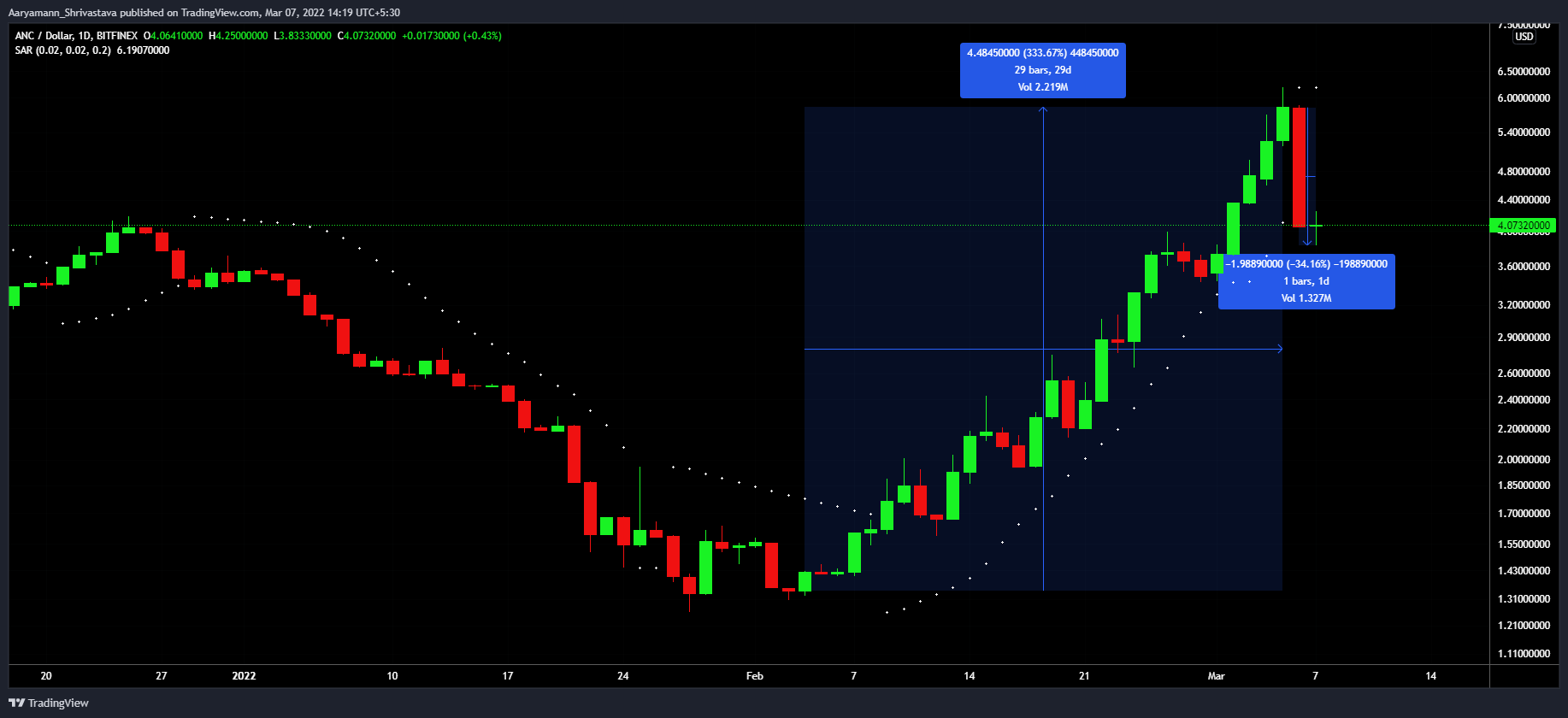Image resolution: width=1568 pixels, height=718 pixels.
Task: Click the arrowhead ending horizontal blue measurement line
Action: click(x=1279, y=349)
